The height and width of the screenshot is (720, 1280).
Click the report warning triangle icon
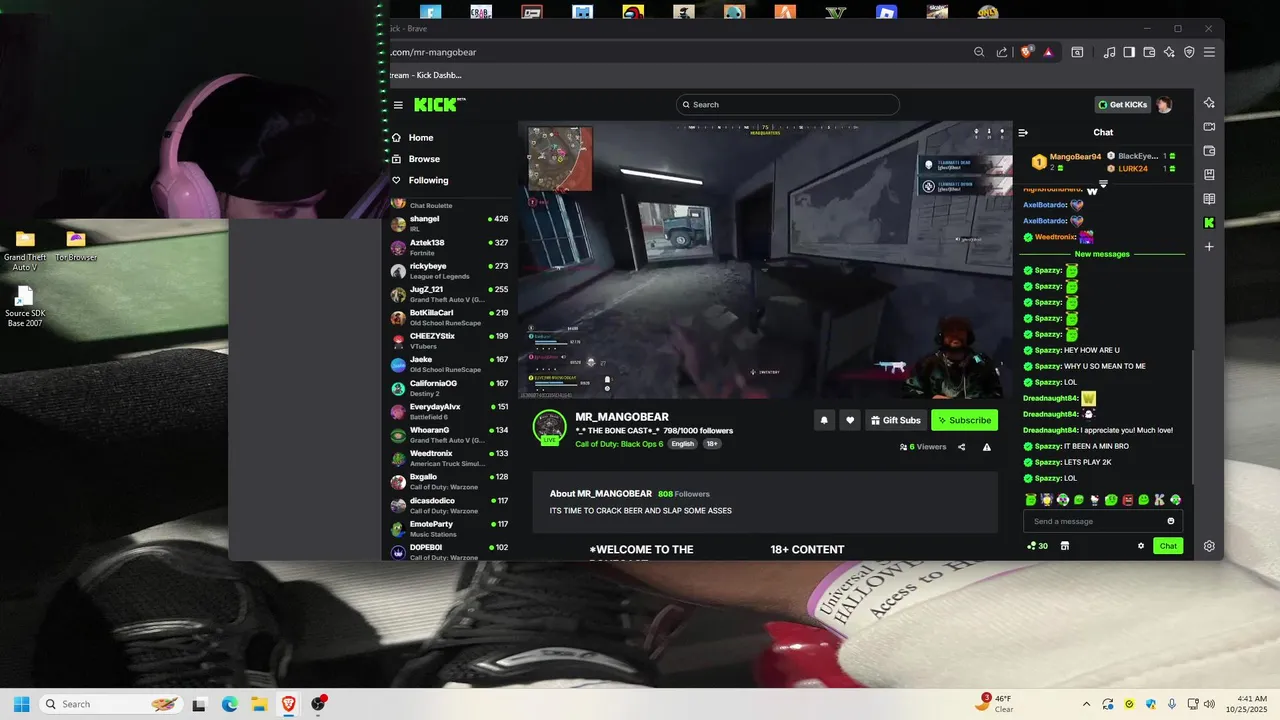tap(987, 447)
